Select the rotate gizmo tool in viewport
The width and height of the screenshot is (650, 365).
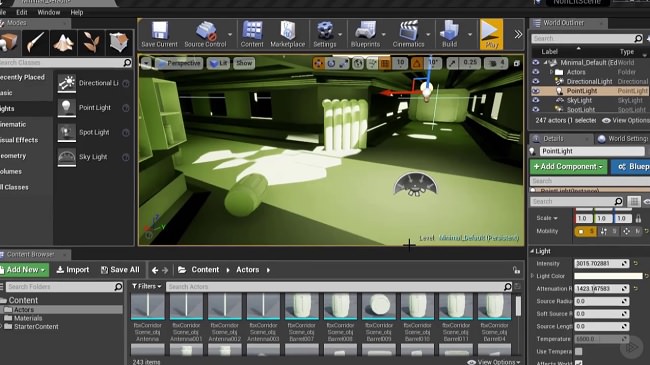coord(331,63)
